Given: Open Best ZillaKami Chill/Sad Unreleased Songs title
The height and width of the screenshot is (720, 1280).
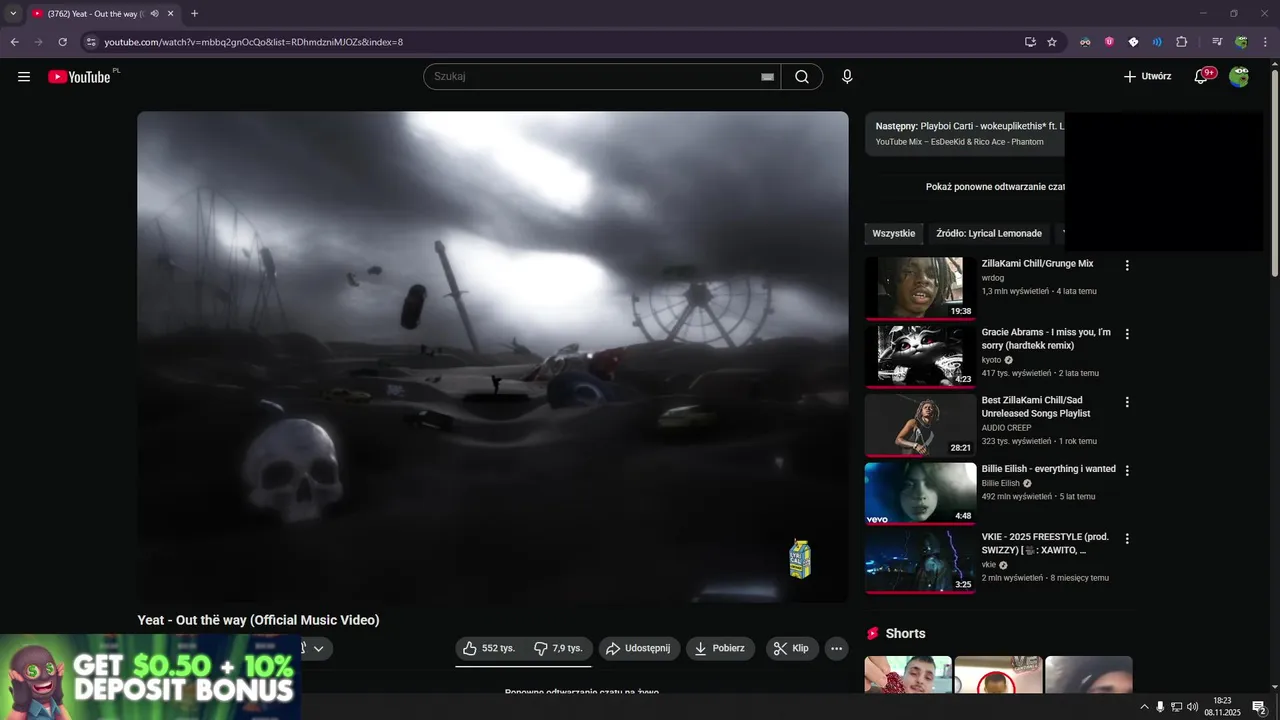Looking at the screenshot, I should [1036, 407].
